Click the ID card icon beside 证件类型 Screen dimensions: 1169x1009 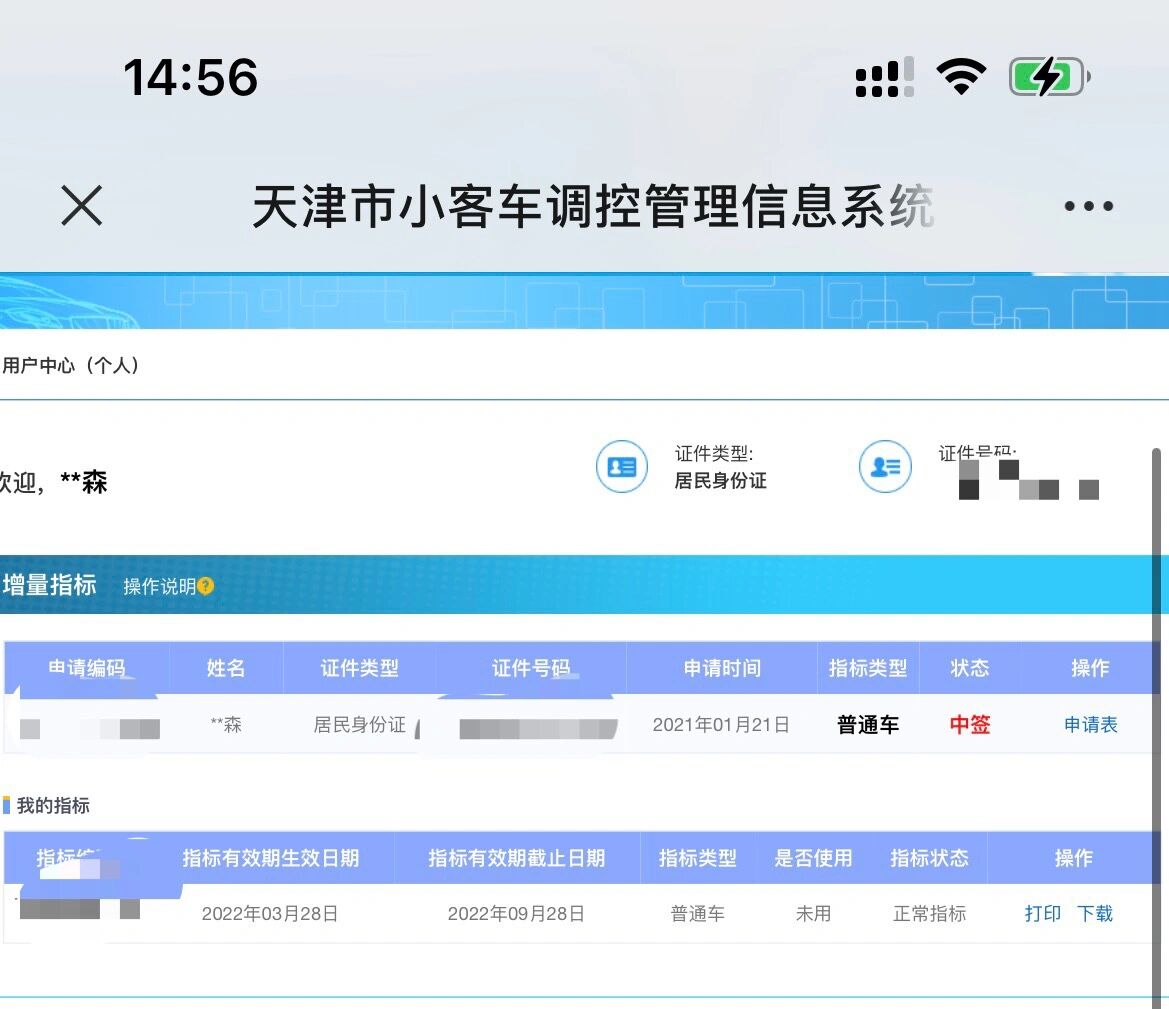click(621, 467)
